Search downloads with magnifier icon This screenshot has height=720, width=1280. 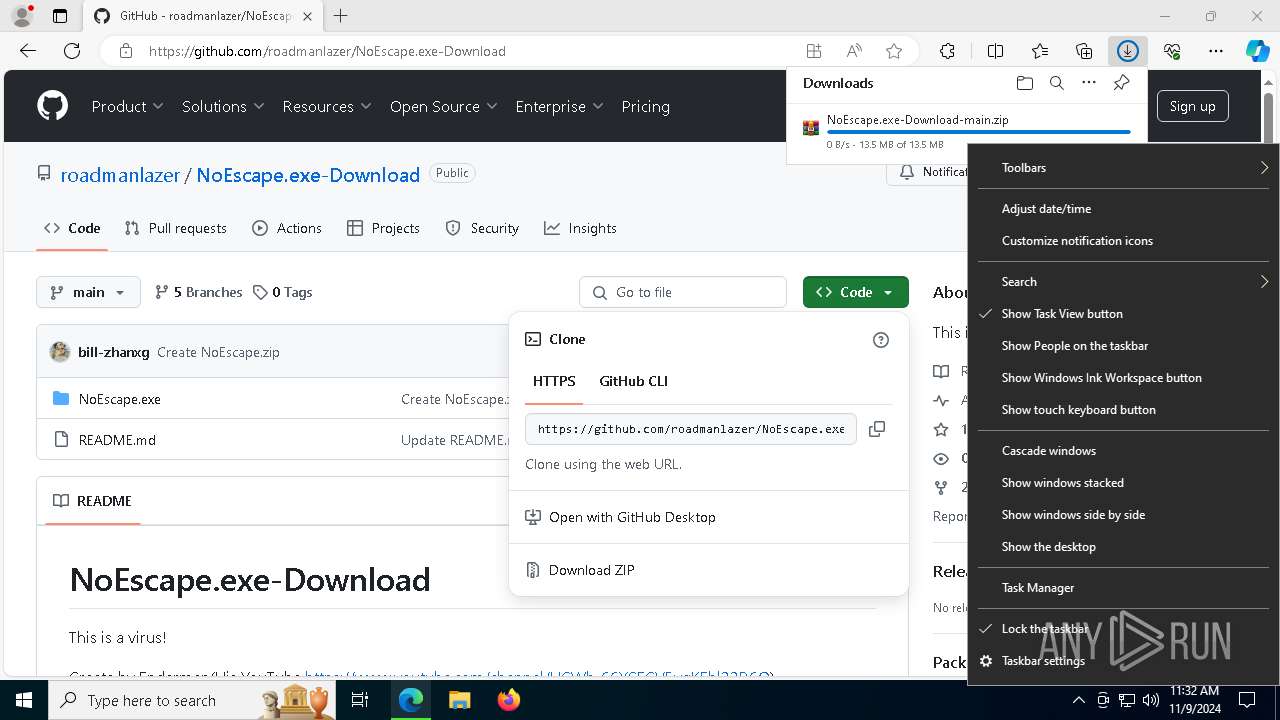click(1056, 83)
